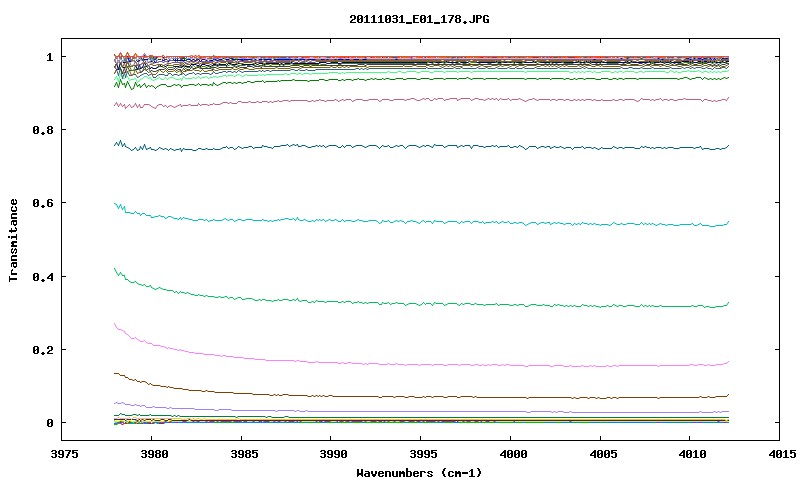Click the x-axis tick label 4010
This screenshot has height=480, width=800.
(692, 454)
